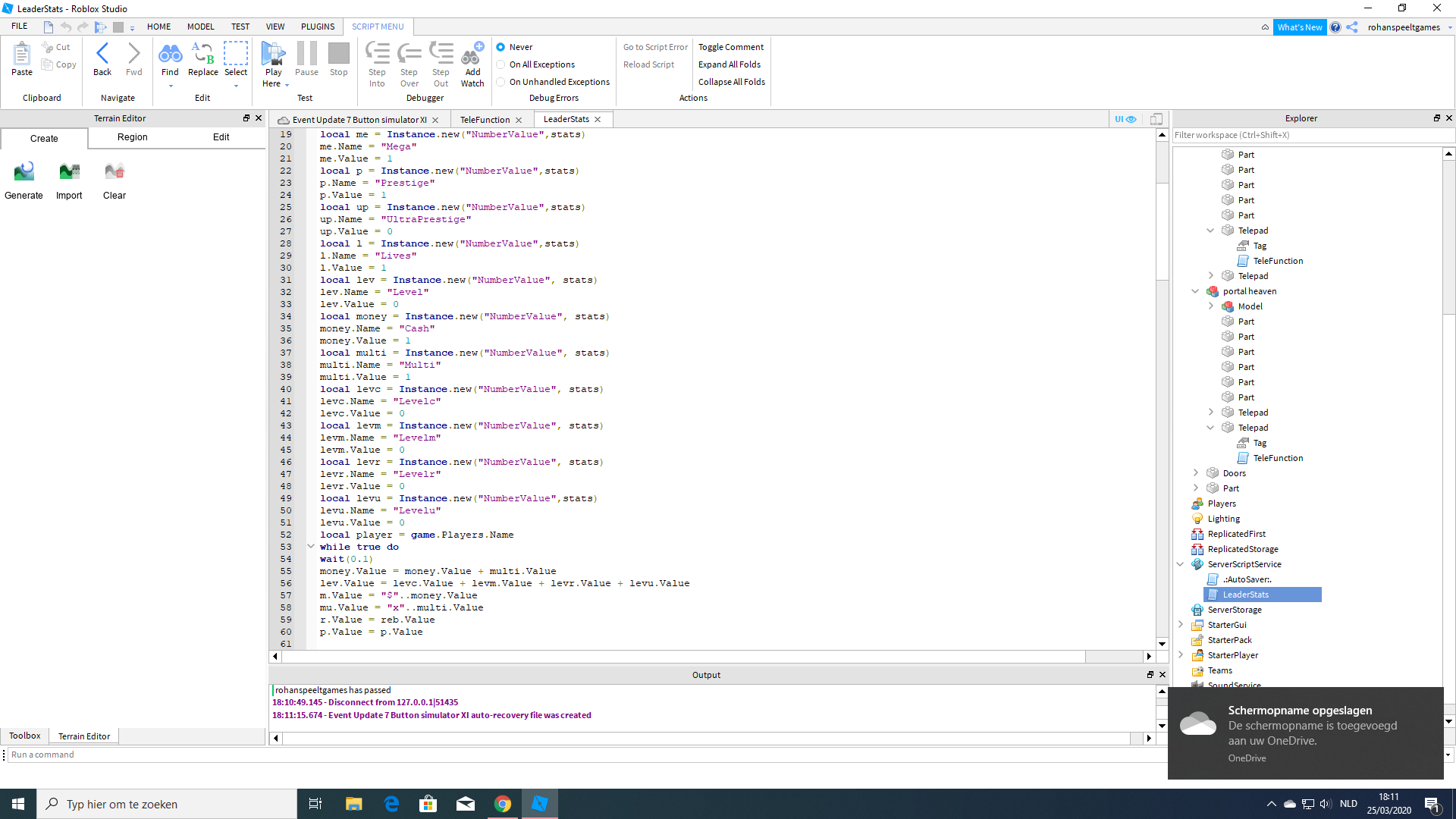The width and height of the screenshot is (1456, 819).
Task: Click the Select icon
Action: (x=236, y=53)
